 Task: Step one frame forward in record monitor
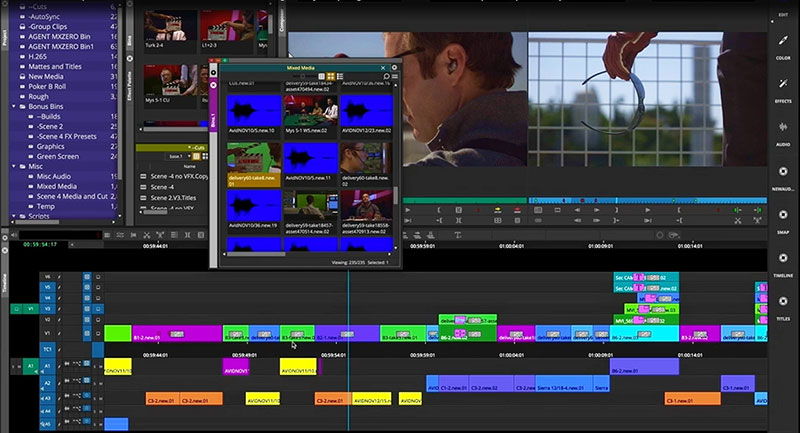coord(596,210)
